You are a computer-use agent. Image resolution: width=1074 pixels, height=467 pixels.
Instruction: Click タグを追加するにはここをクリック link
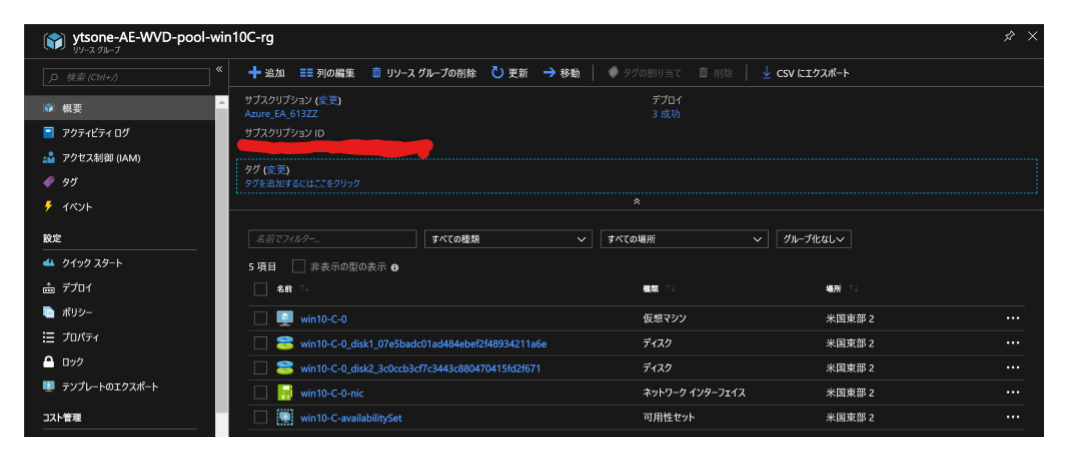(302, 184)
